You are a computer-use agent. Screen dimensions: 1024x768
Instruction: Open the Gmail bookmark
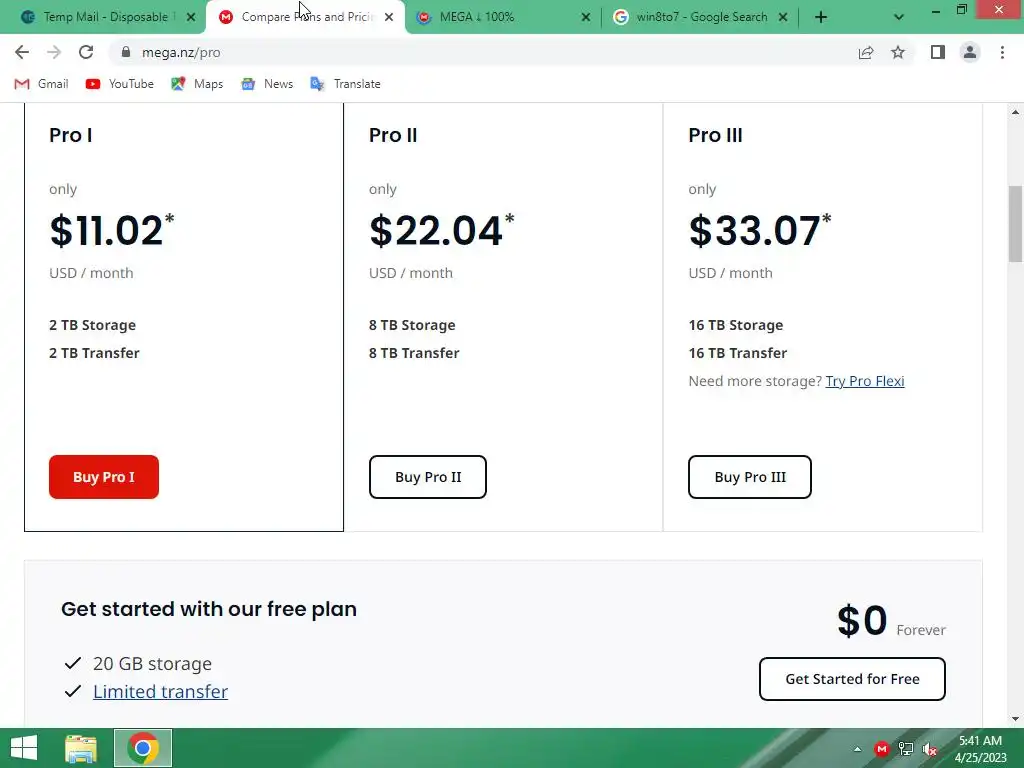click(41, 84)
